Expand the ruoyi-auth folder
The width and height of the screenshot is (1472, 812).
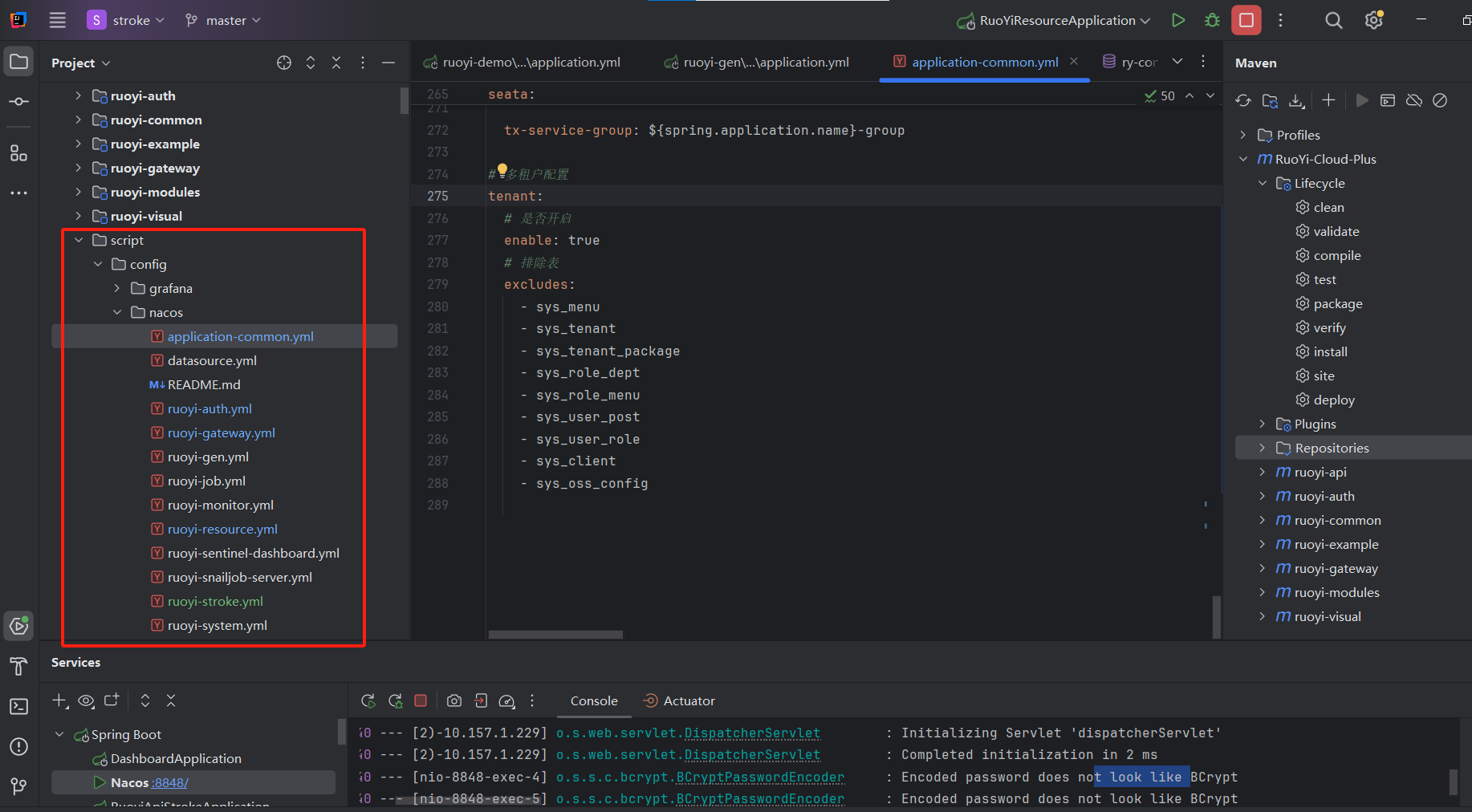[x=78, y=95]
